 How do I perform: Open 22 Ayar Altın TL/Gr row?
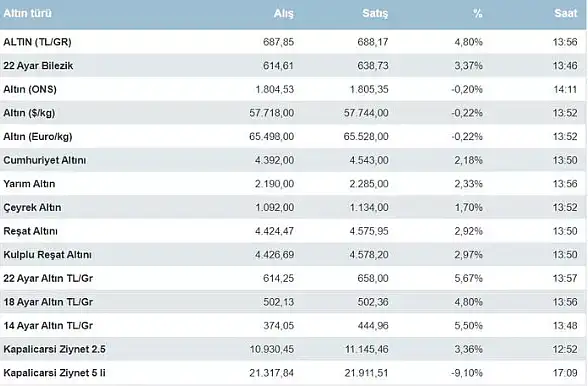click(x=293, y=278)
